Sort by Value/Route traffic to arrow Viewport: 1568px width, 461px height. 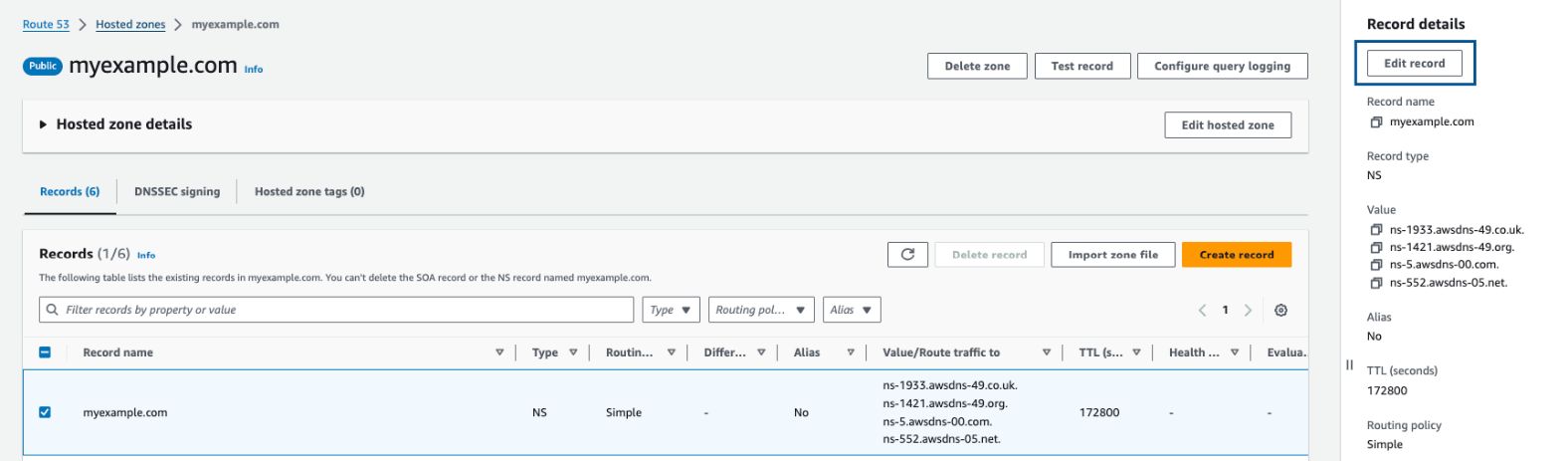[1047, 352]
